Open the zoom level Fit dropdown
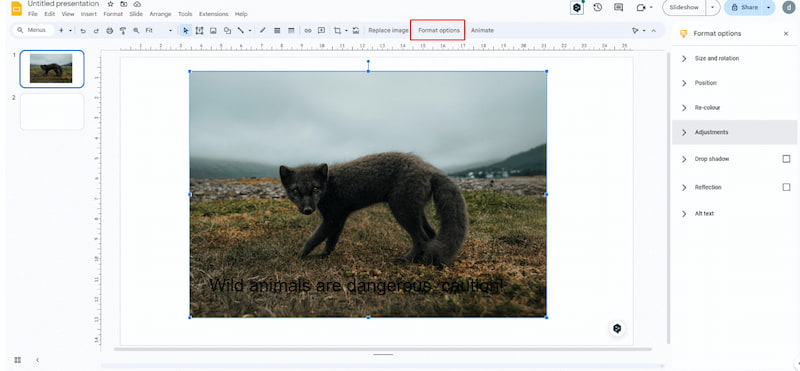Viewport: 800px width, 371px height. point(159,31)
